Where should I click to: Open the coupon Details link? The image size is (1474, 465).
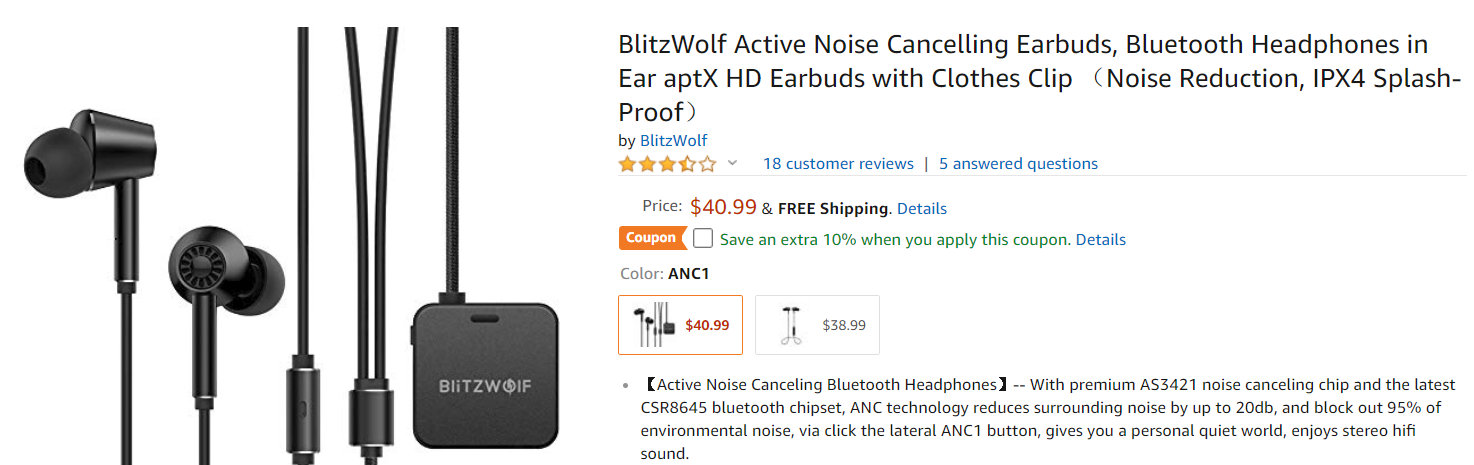click(x=1100, y=240)
